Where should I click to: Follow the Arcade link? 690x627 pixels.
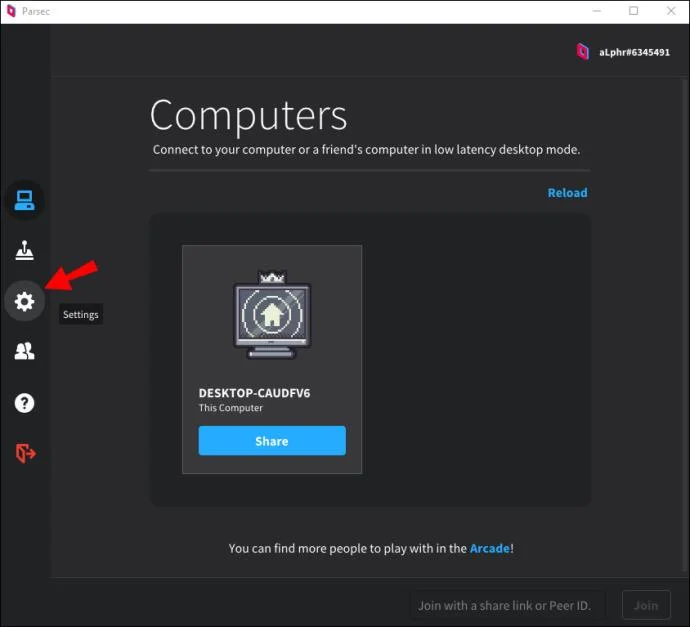pos(490,548)
